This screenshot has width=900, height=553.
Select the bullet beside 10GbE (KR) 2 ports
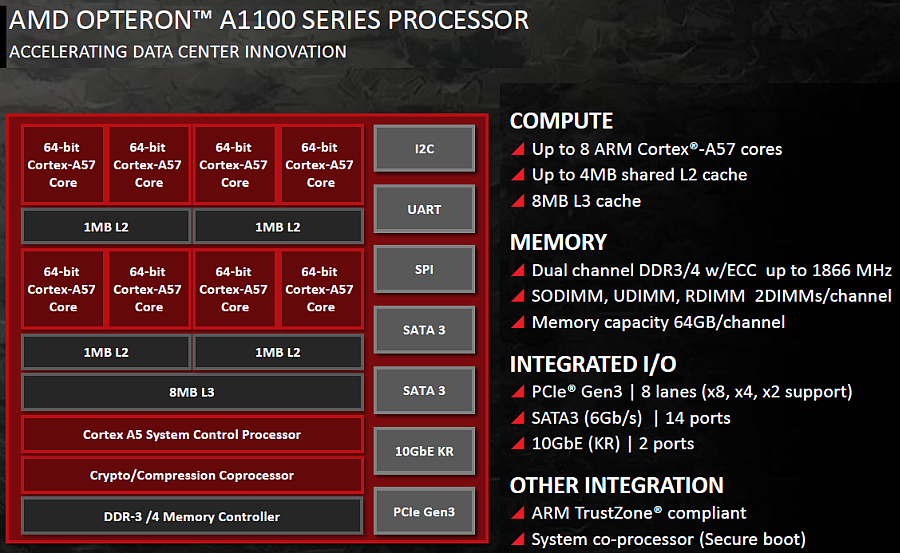[518, 444]
